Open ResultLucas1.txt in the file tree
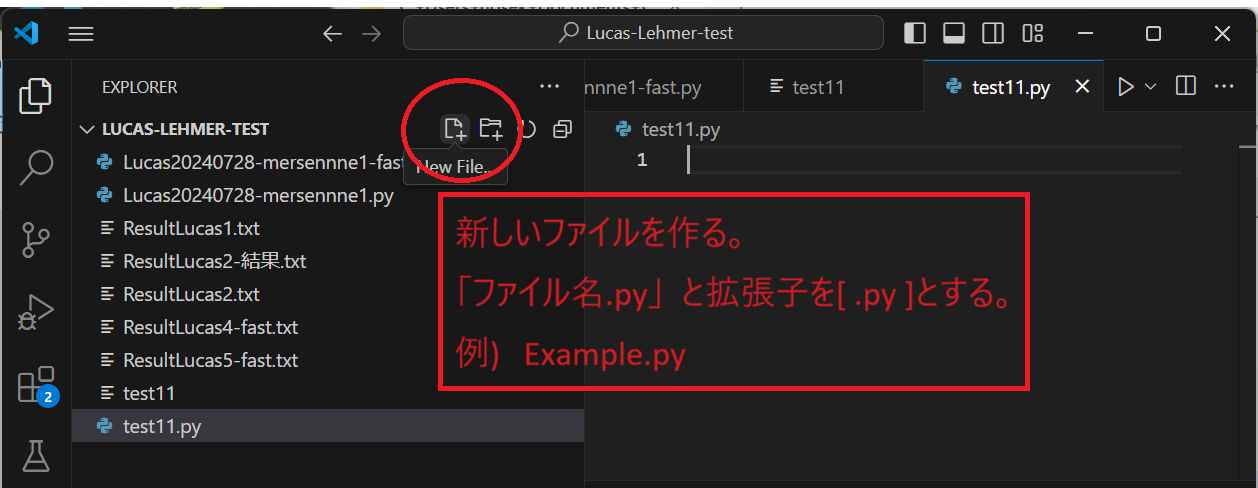Screen dimensions: 1258x488 [x=190, y=228]
